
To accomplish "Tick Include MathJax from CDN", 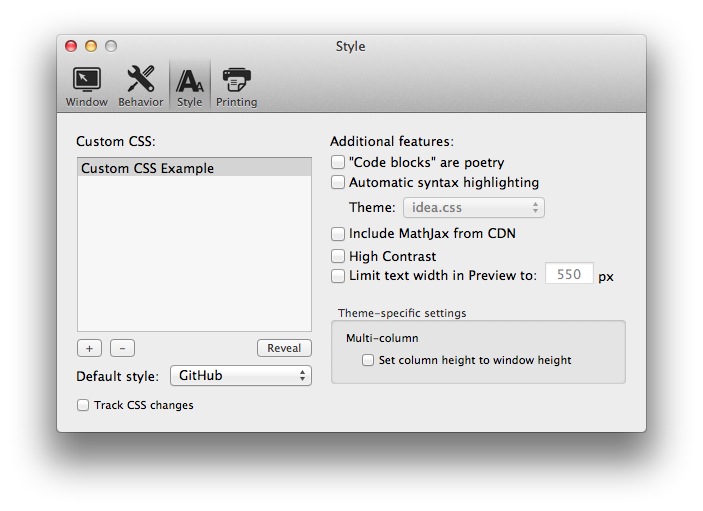I will coord(338,234).
